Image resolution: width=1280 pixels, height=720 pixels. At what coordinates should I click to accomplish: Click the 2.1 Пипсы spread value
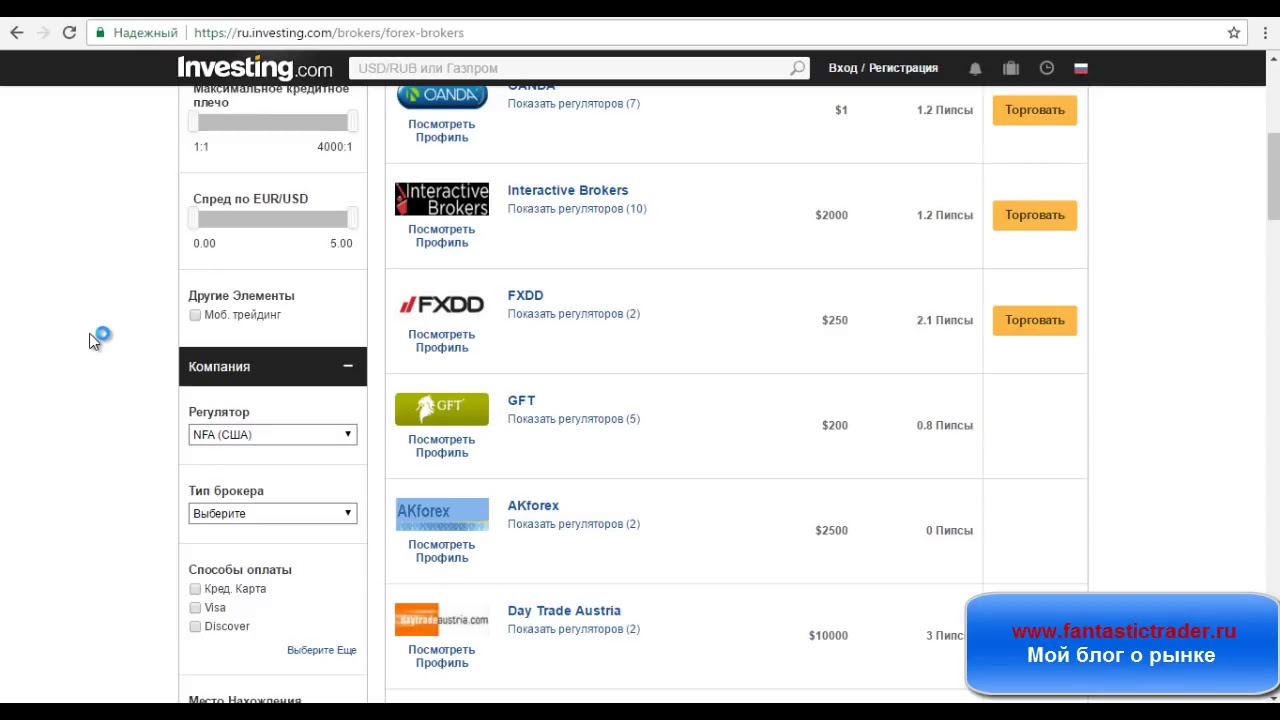pyautogui.click(x=945, y=320)
